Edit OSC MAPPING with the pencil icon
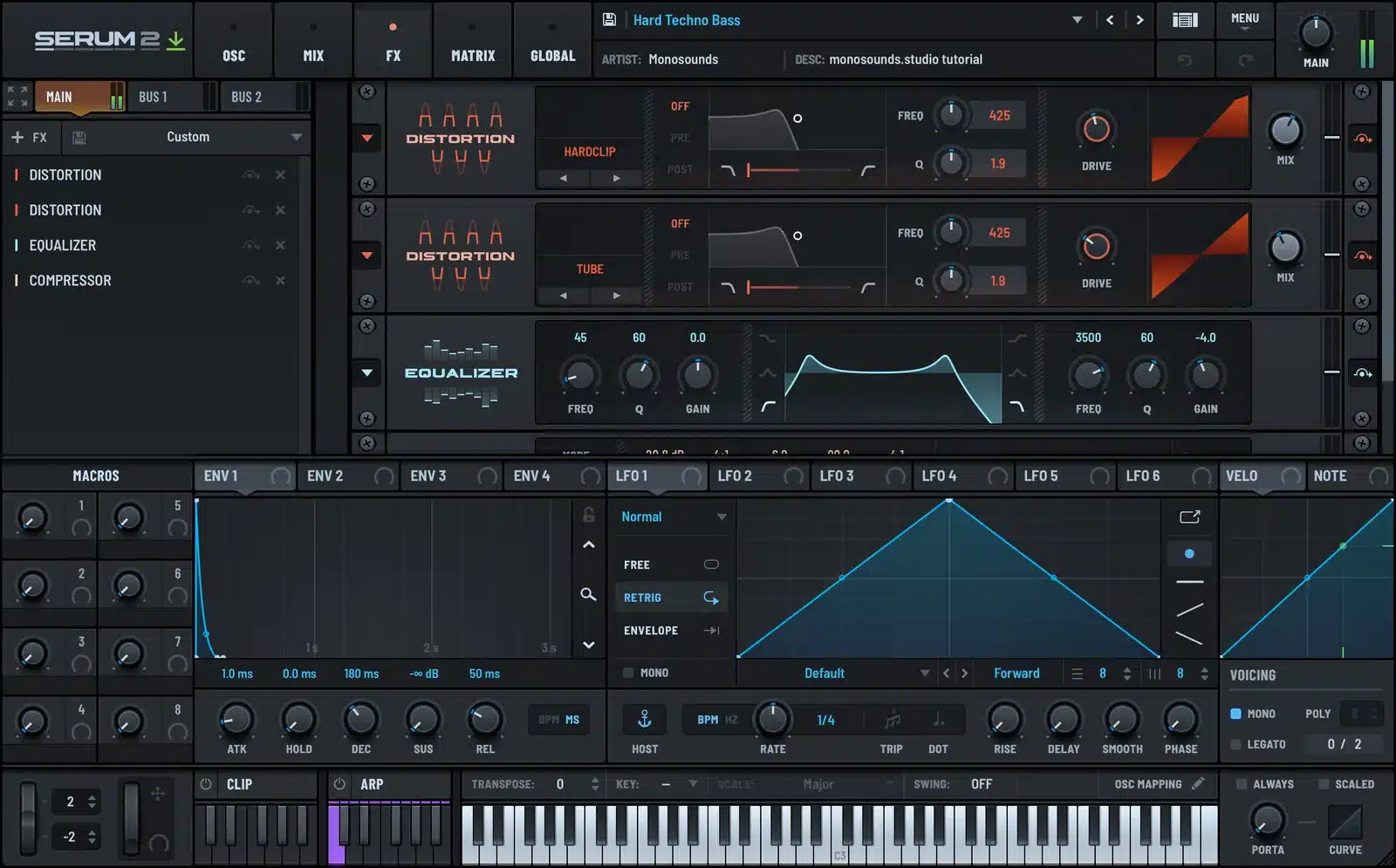 click(x=1198, y=783)
